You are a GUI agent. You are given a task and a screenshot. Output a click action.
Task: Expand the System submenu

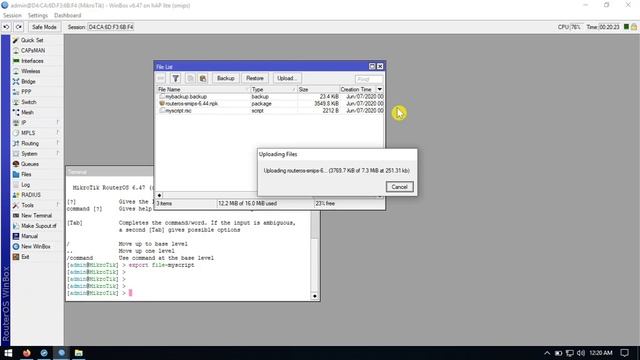[x=29, y=153]
